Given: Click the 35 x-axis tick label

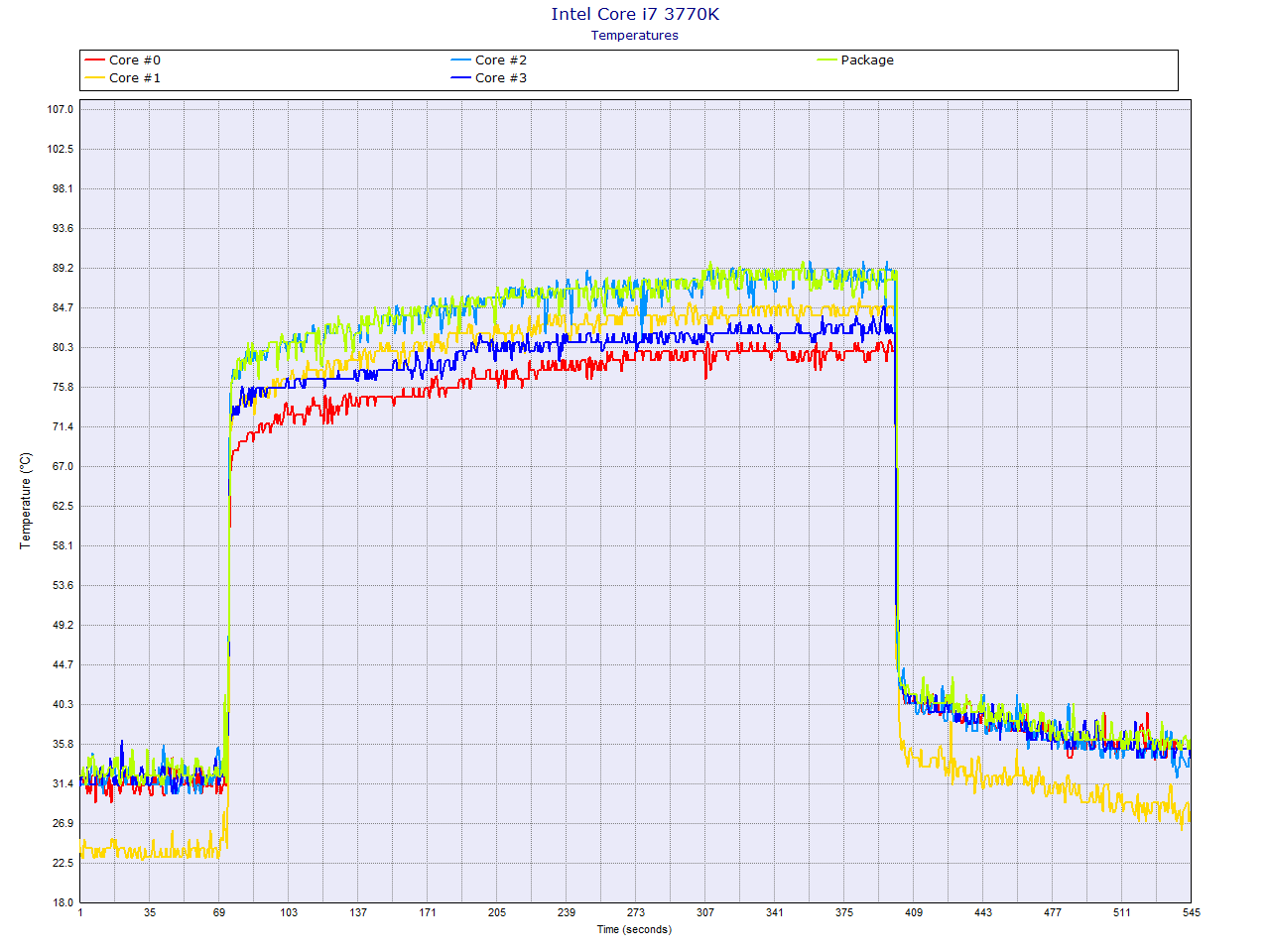Looking at the screenshot, I should pyautogui.click(x=150, y=912).
